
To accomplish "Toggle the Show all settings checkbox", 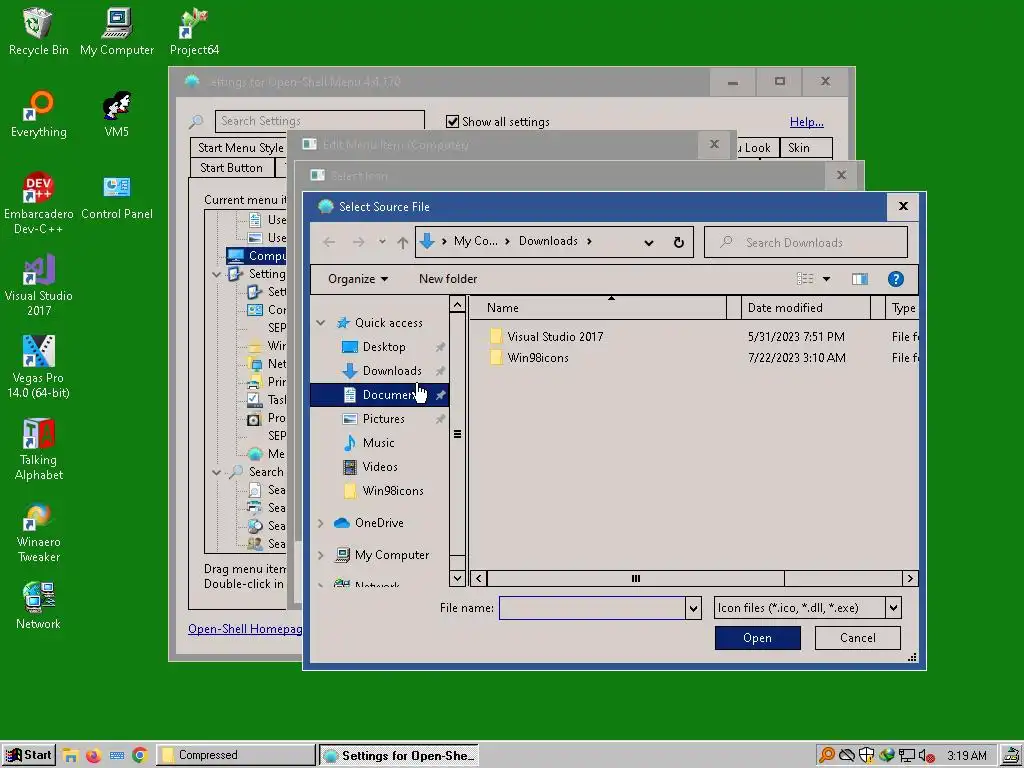I will click(452, 121).
